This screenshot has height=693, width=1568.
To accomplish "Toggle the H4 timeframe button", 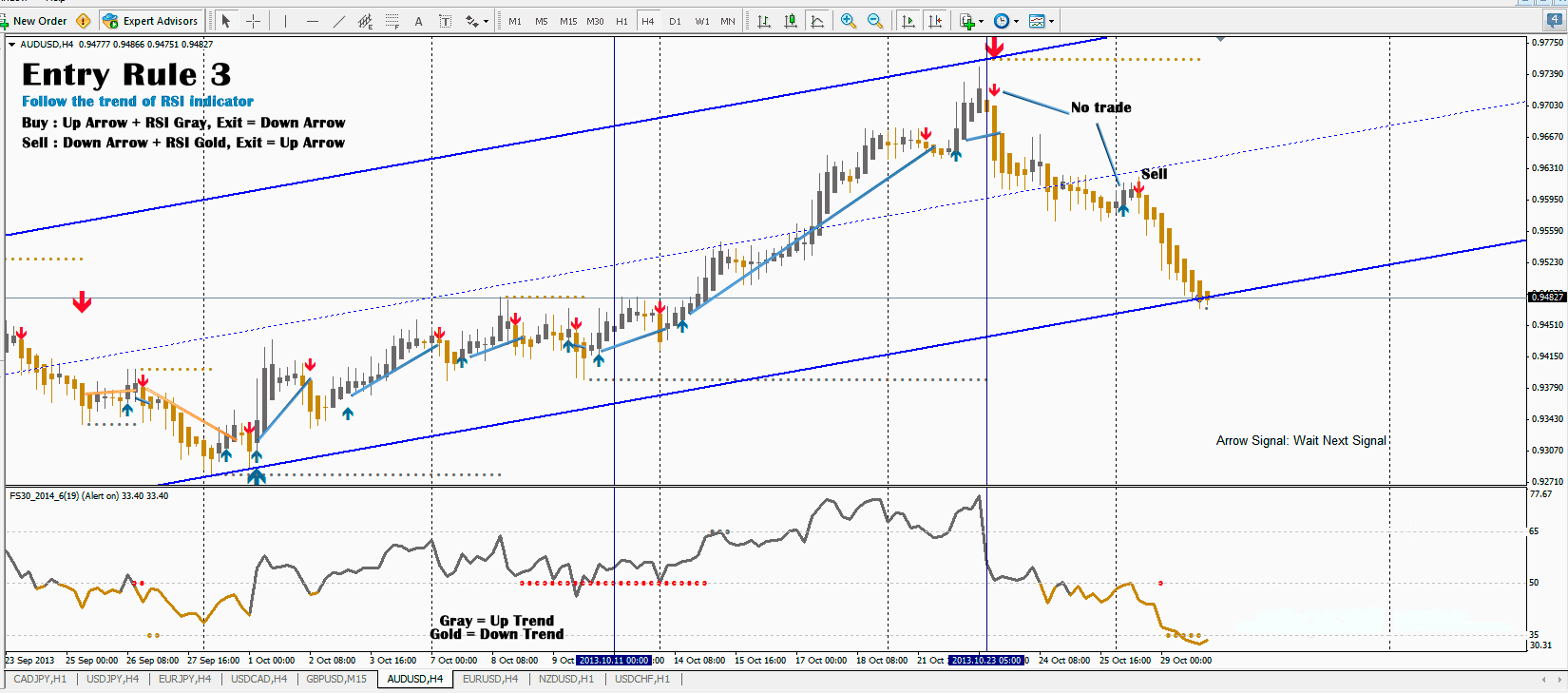I will (x=648, y=21).
